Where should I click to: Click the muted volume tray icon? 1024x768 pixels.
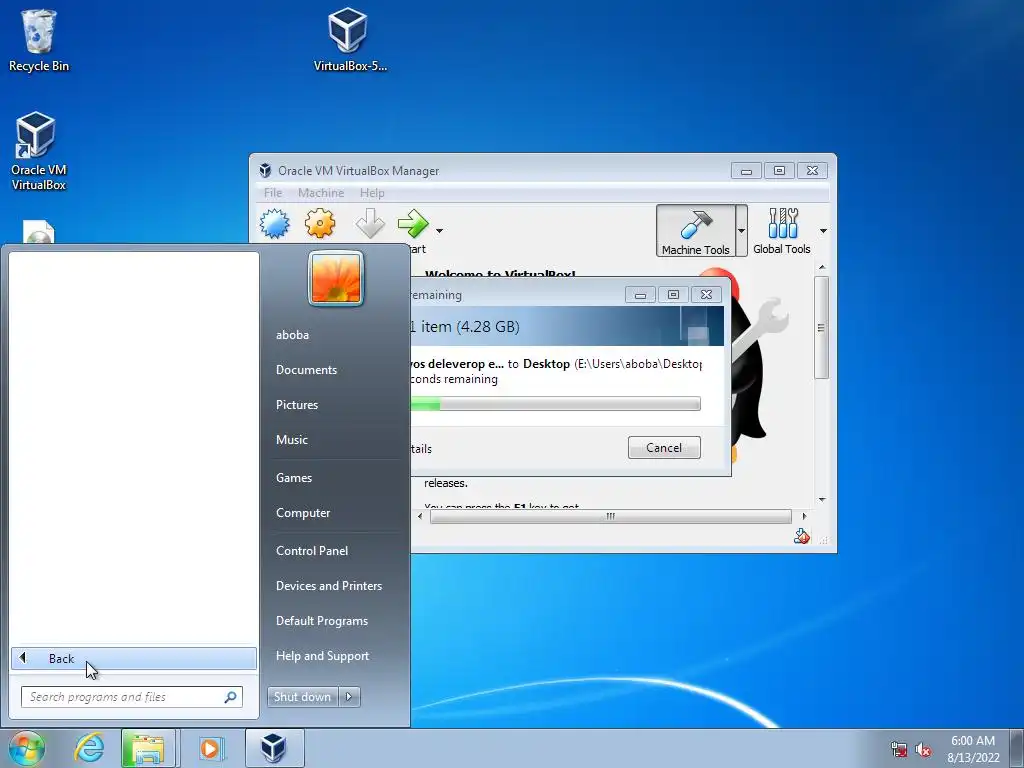click(x=923, y=750)
